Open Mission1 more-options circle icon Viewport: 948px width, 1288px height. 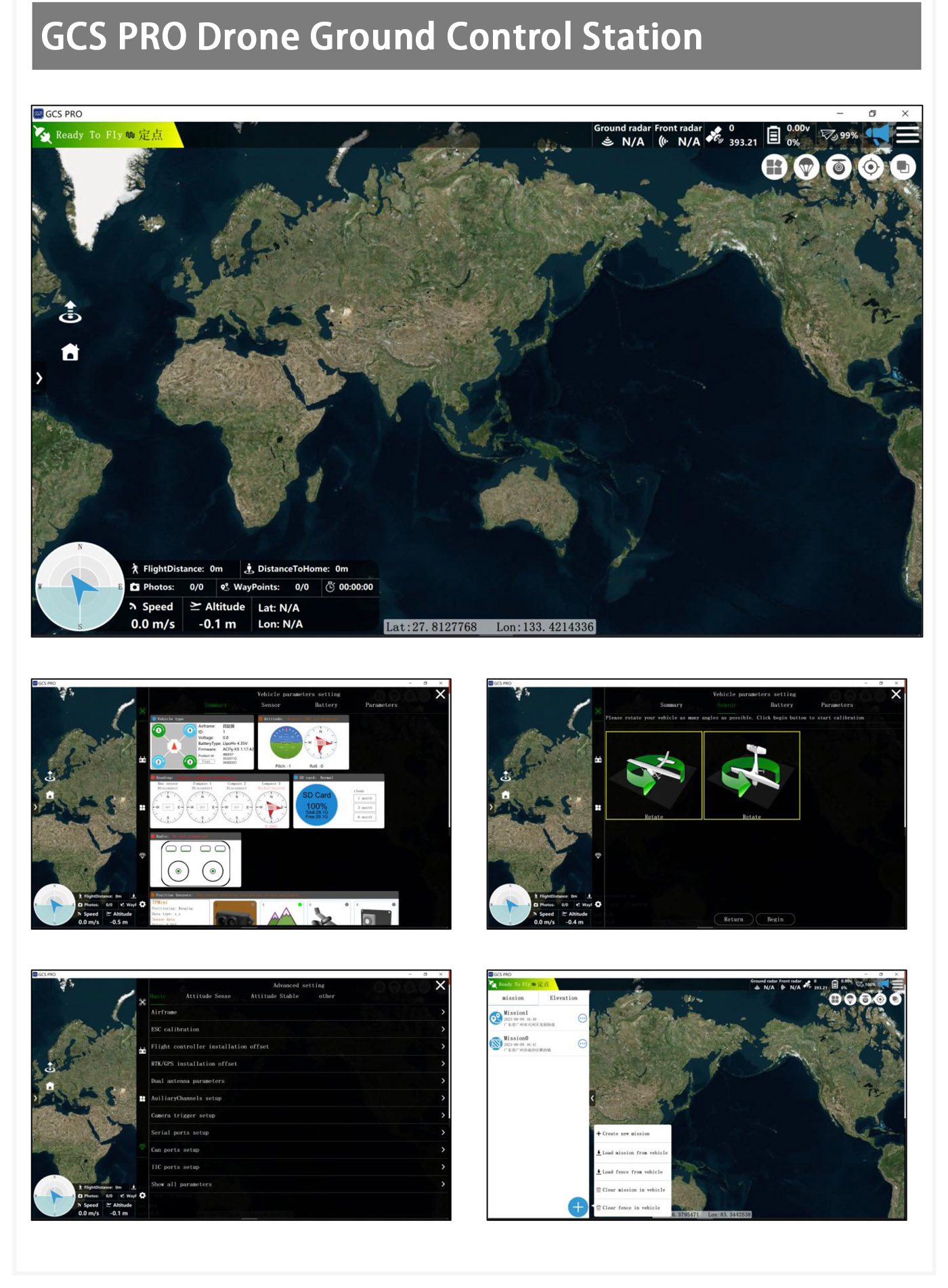point(582,1018)
